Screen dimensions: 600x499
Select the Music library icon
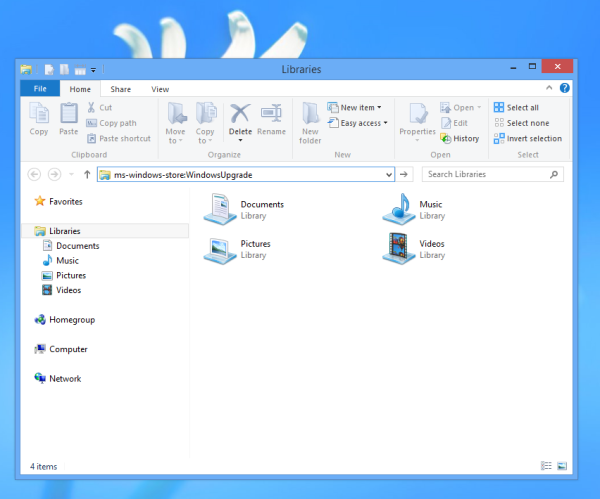tap(399, 209)
